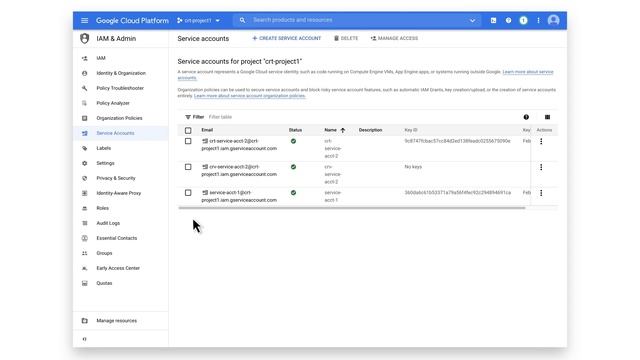The height and width of the screenshot is (360, 640).
Task: Click the Manage resources folder icon
Action: 84,321
